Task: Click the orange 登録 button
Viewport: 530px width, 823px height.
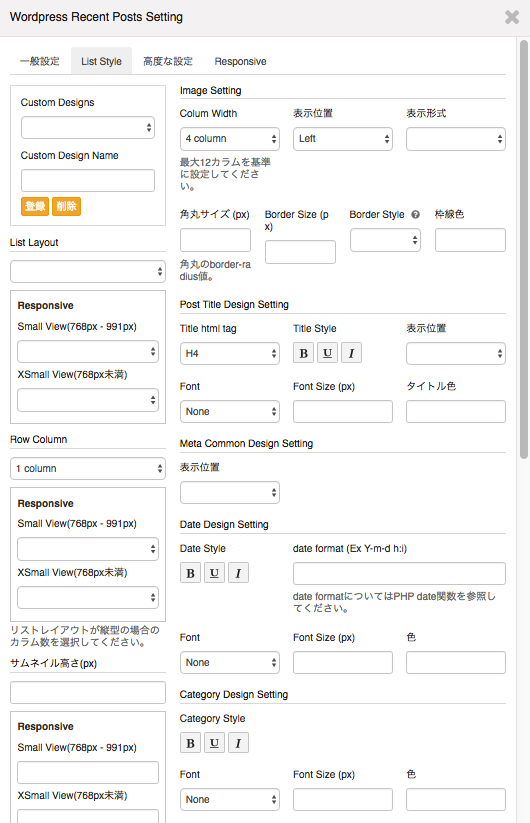Action: pos(35,206)
